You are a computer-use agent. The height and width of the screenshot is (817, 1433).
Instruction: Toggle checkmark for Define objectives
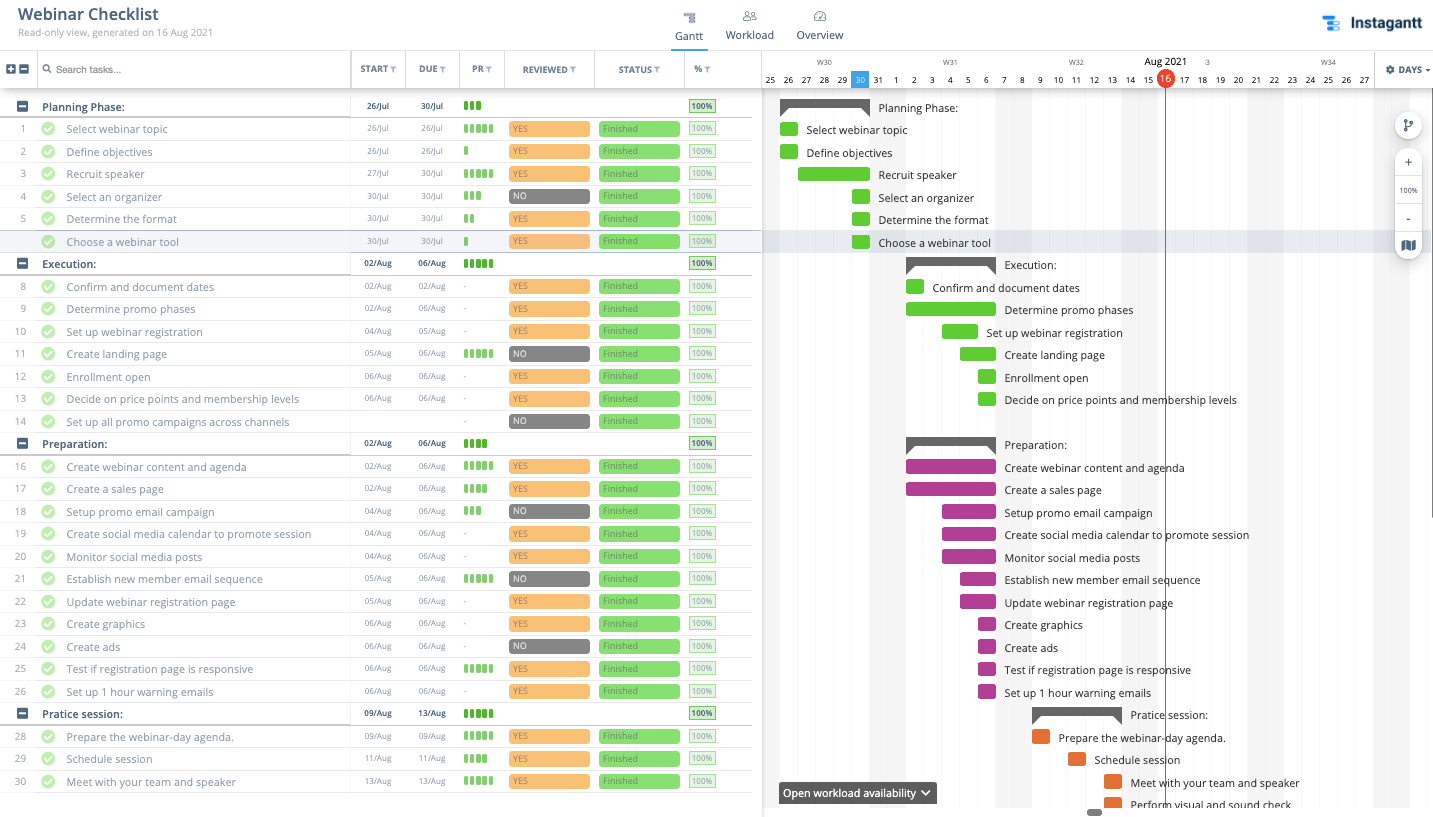coord(48,152)
